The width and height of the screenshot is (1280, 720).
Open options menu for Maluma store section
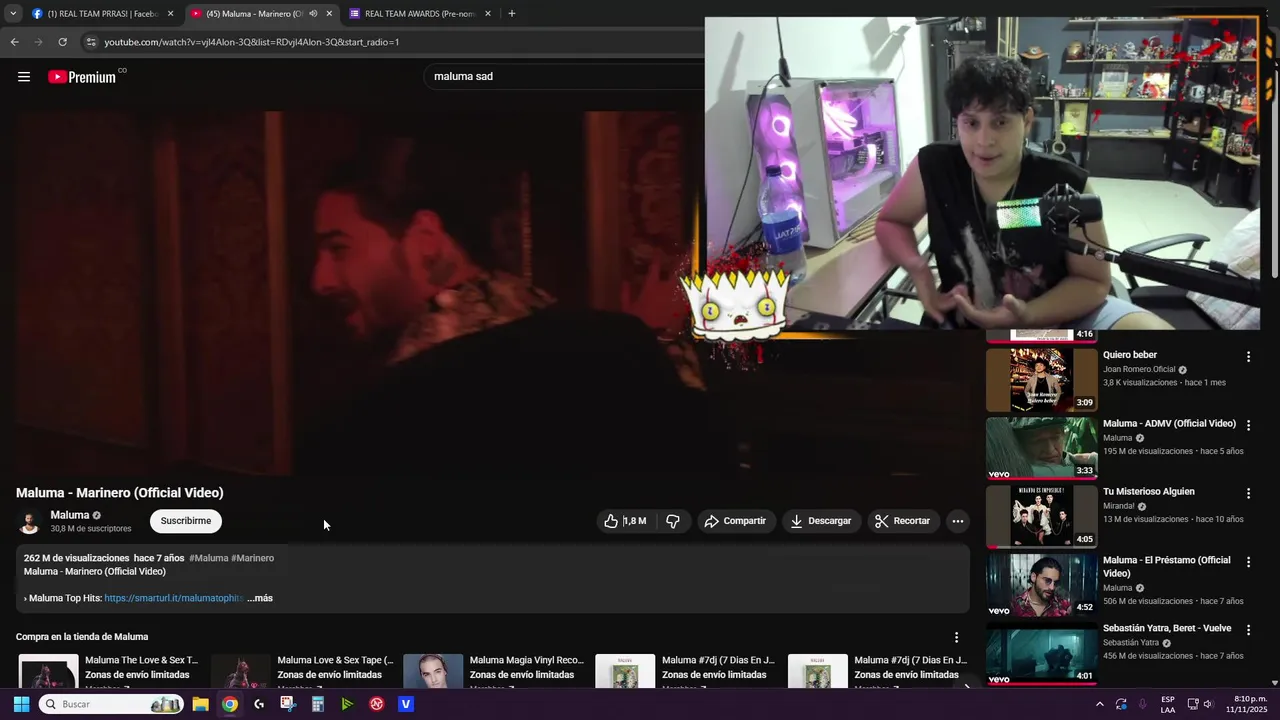tap(956, 637)
